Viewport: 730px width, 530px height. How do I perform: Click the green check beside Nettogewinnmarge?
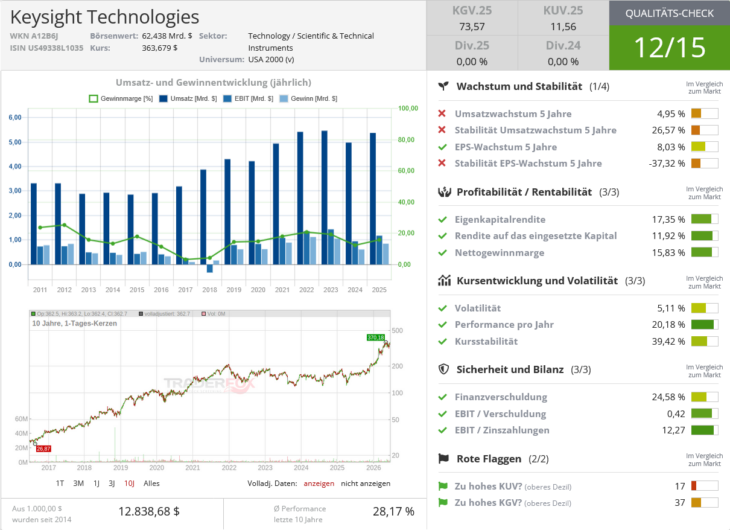(443, 252)
